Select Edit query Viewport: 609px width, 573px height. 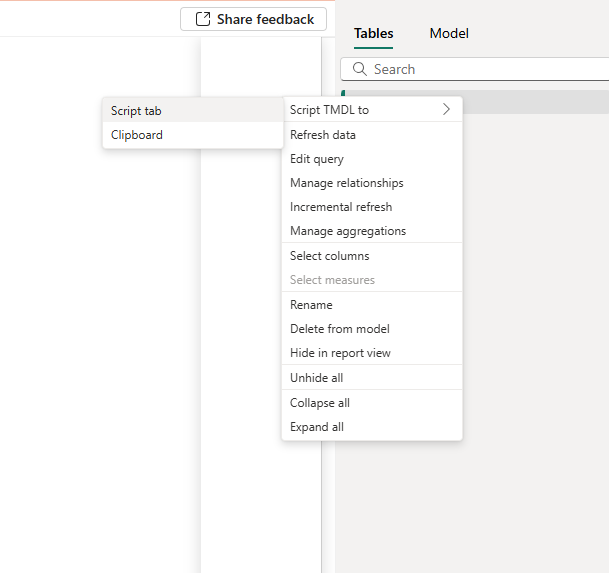pos(372,159)
